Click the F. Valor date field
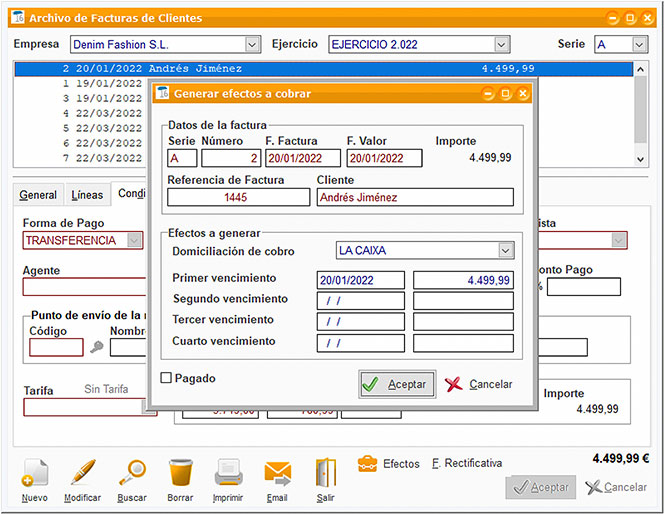 (x=385, y=158)
